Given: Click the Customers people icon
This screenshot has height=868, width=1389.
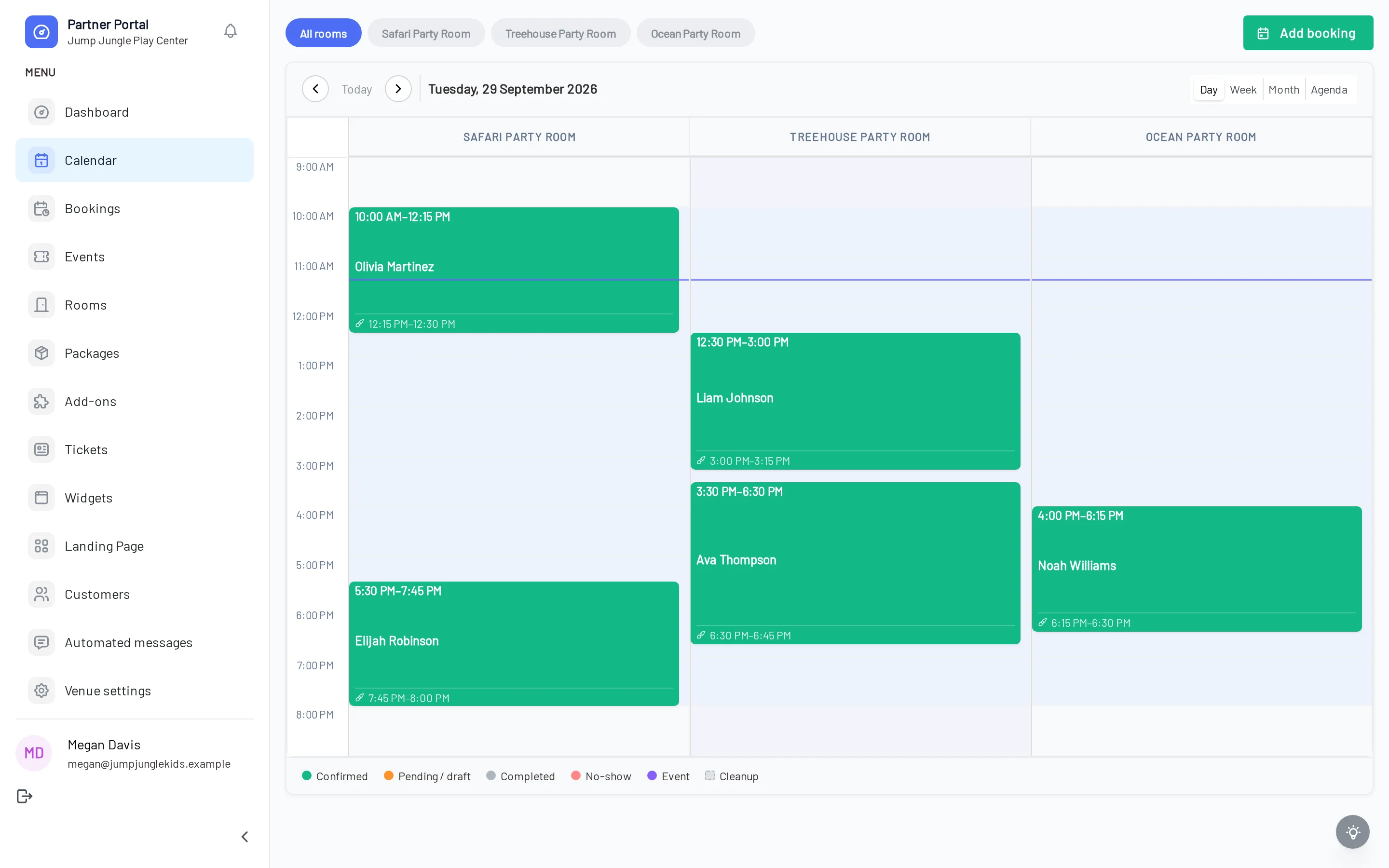Looking at the screenshot, I should pos(41,594).
